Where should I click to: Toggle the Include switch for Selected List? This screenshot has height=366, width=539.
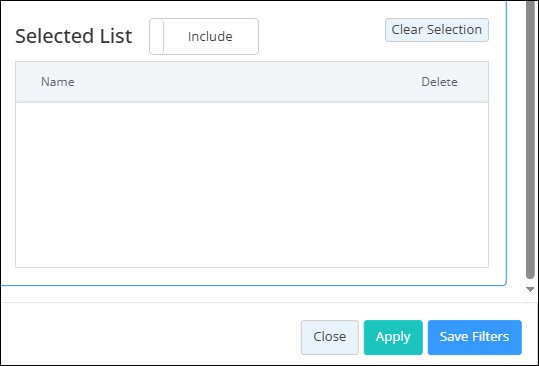[204, 36]
